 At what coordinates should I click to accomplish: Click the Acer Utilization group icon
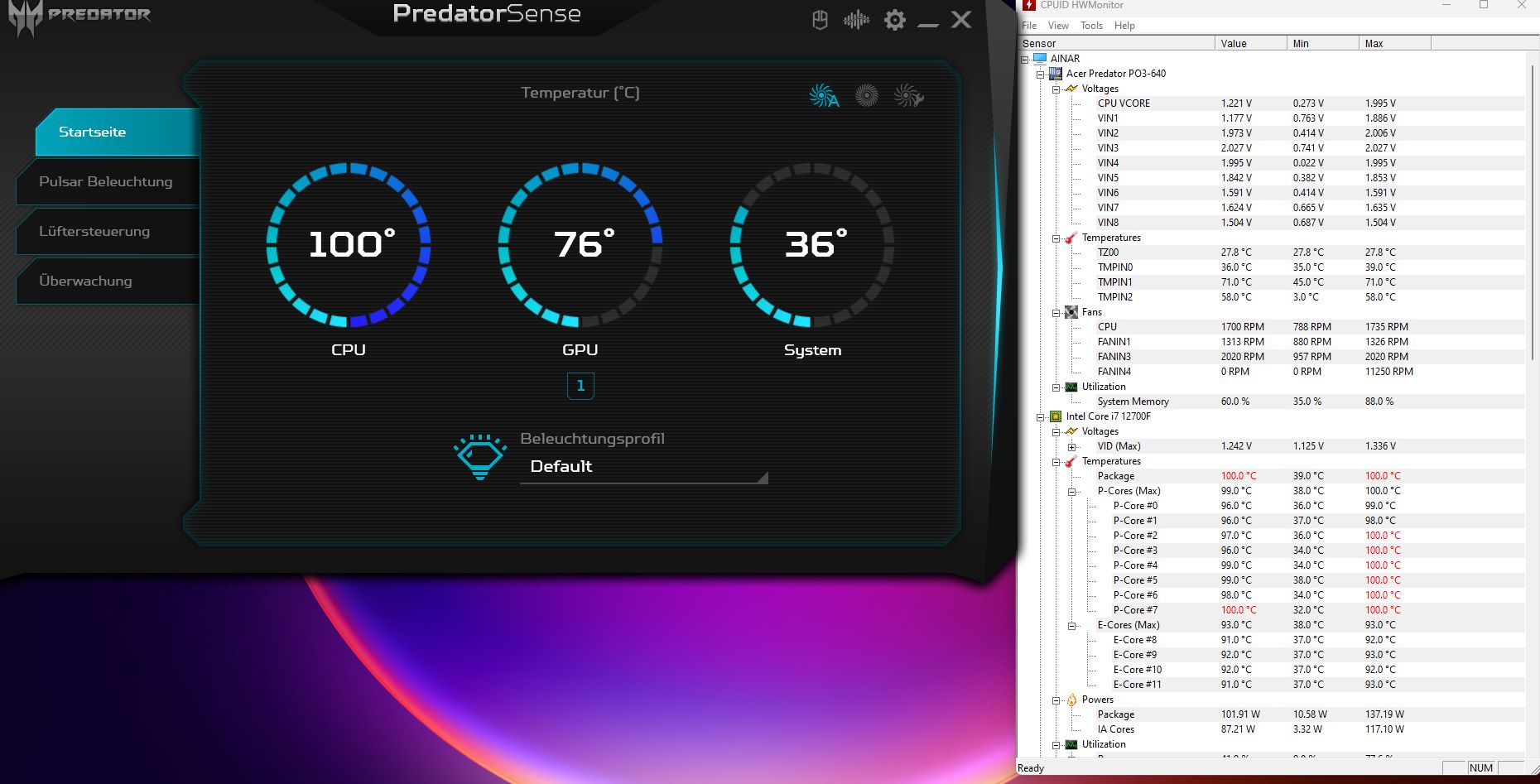(x=1071, y=387)
